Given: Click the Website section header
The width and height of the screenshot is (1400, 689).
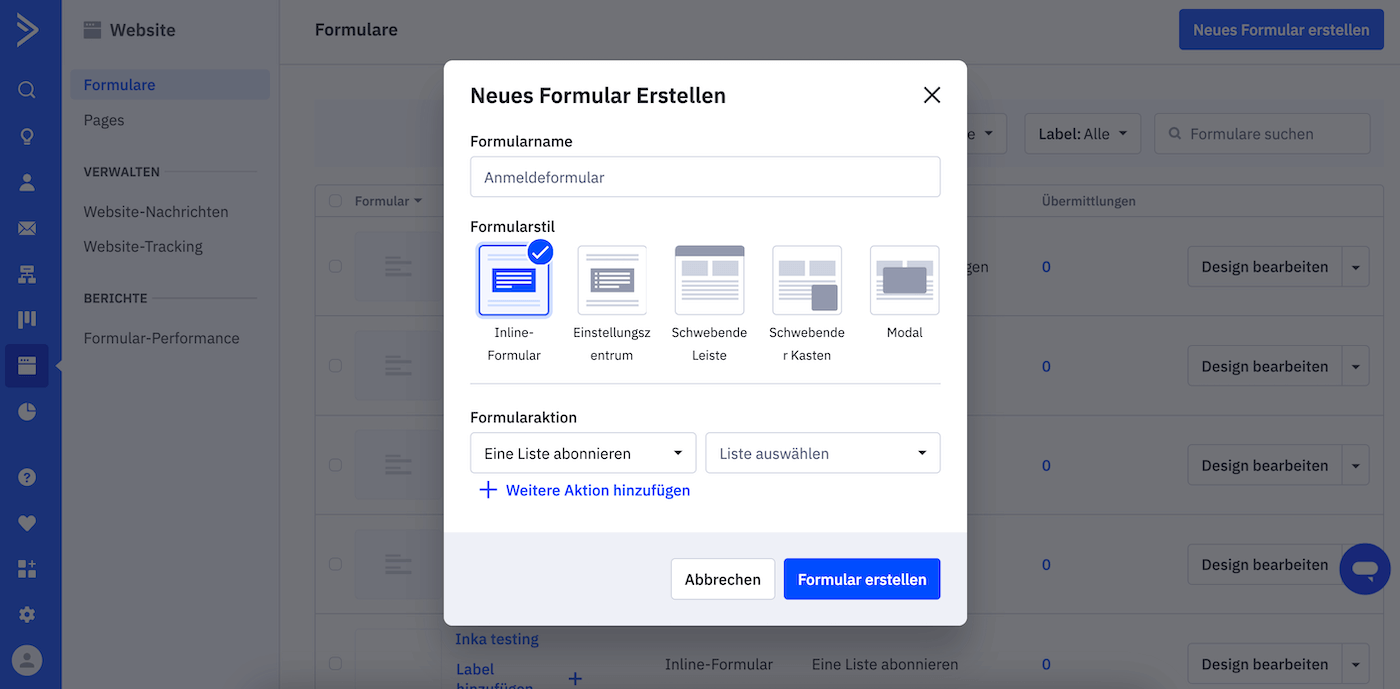Looking at the screenshot, I should (x=129, y=30).
